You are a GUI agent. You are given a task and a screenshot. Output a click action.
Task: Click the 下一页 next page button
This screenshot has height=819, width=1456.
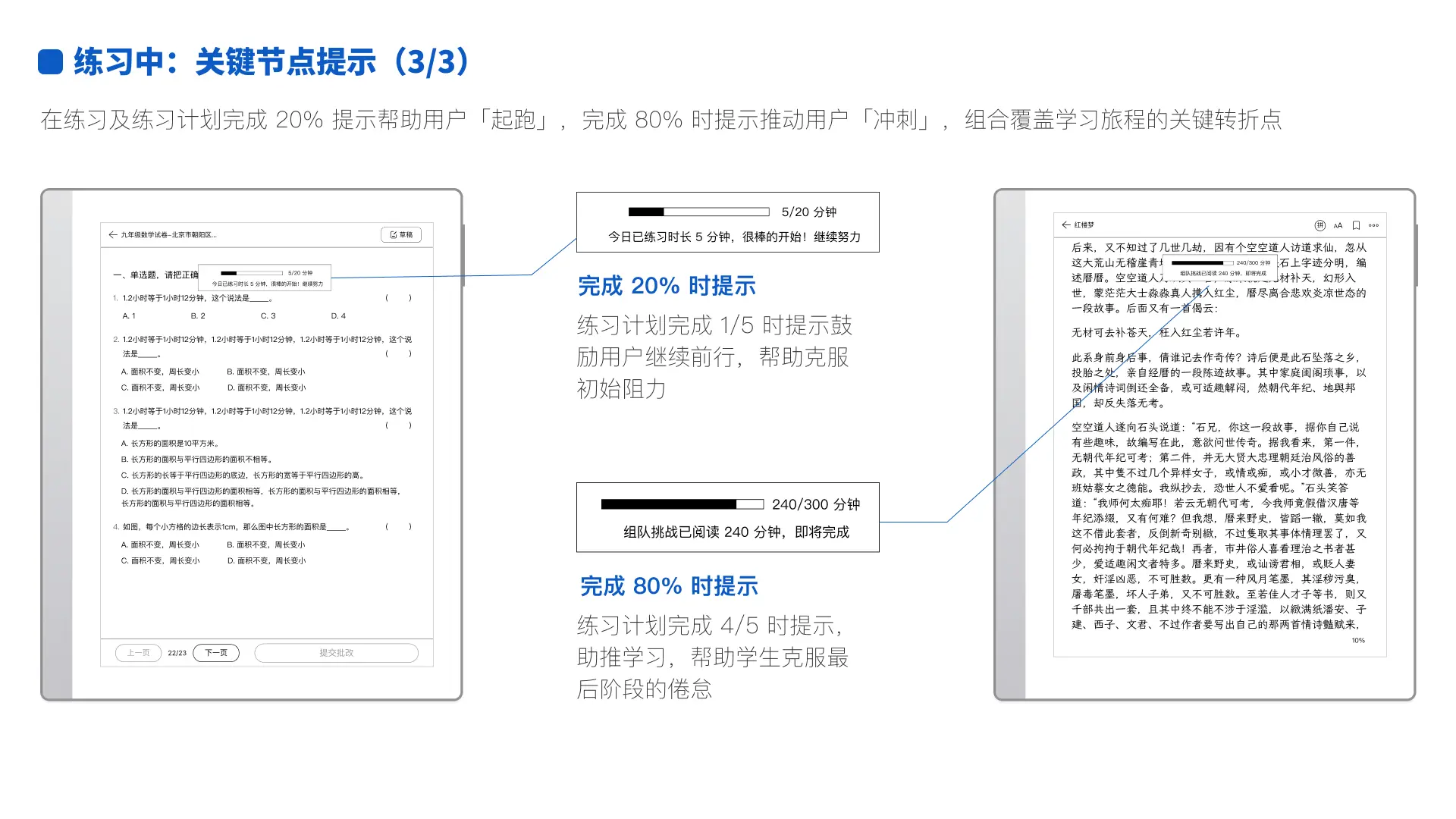coord(216,653)
